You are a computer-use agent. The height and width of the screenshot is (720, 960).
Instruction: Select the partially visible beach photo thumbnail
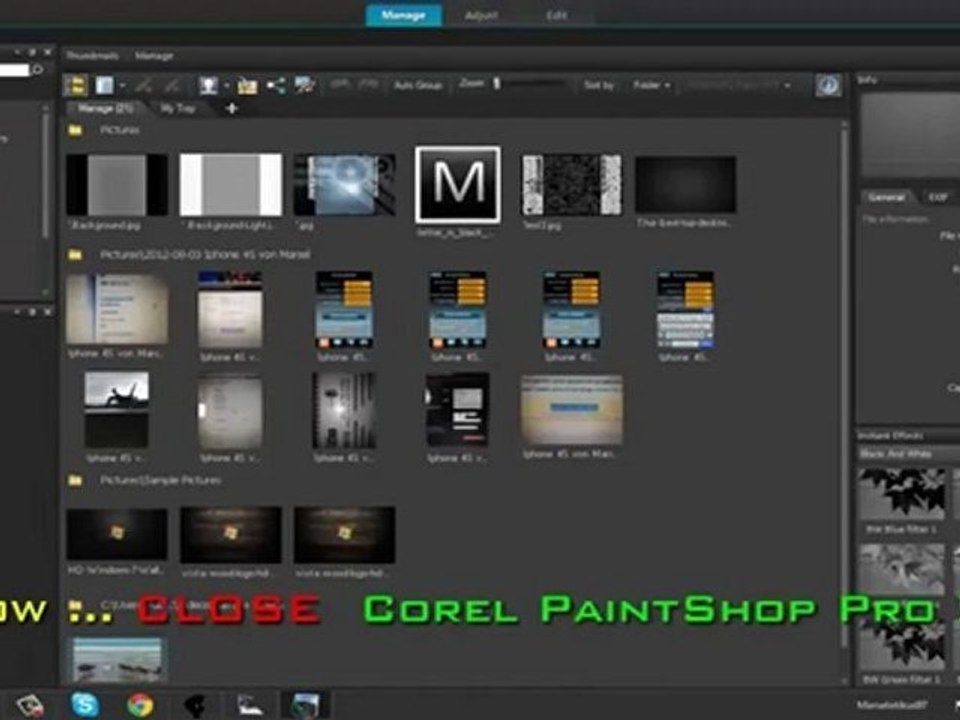click(117, 659)
